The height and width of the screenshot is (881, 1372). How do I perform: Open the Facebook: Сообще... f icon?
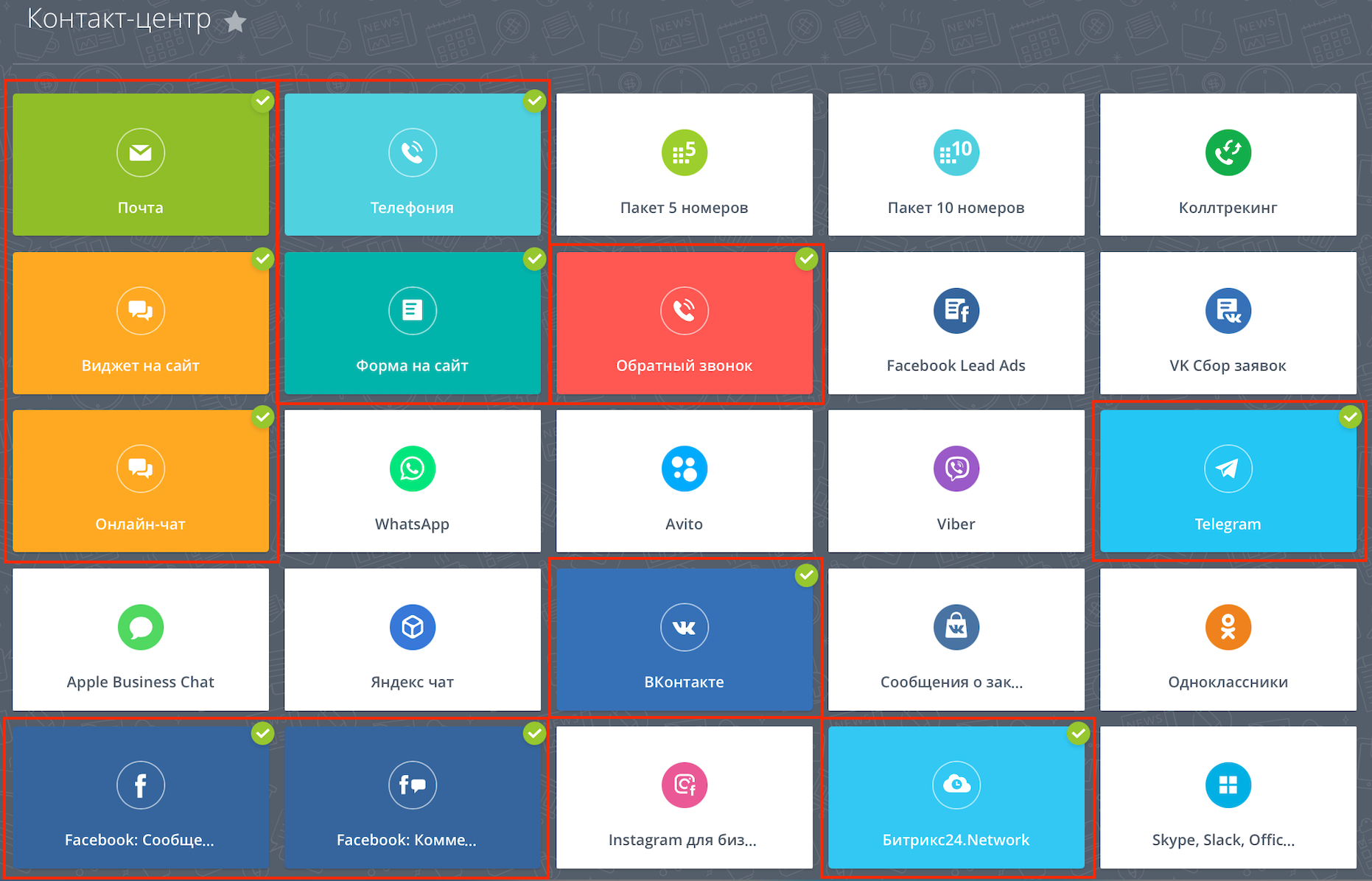(140, 785)
